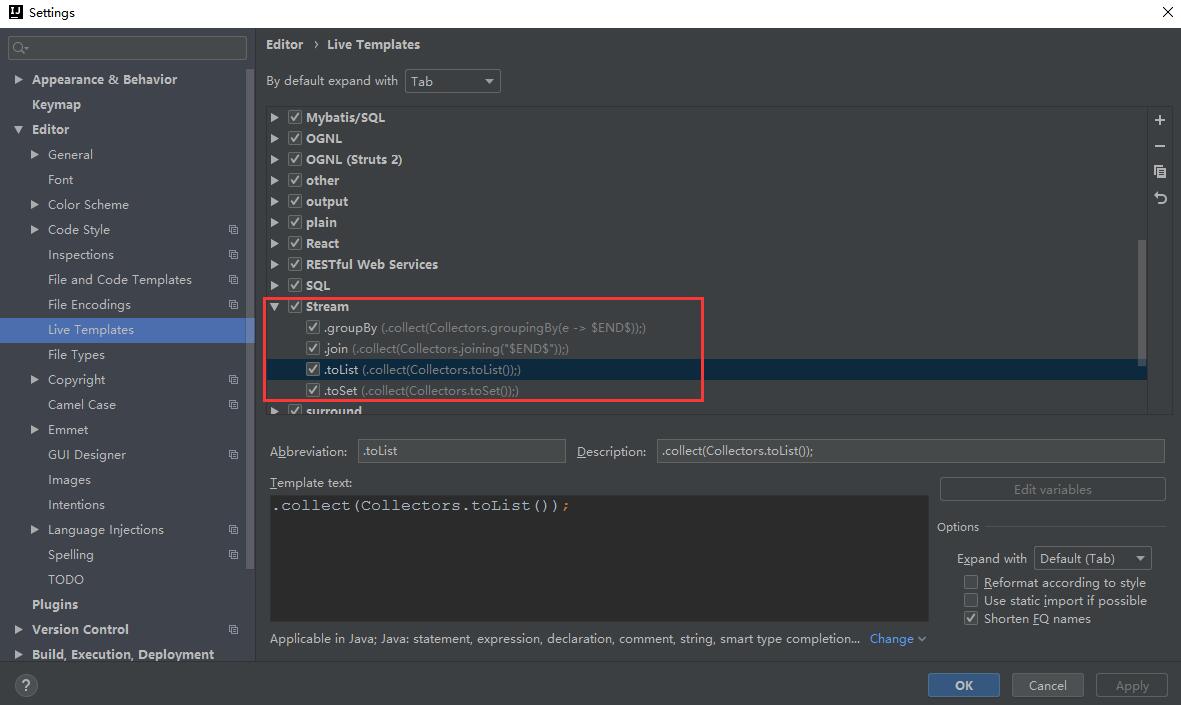
Task: Click the project-level icon beside Code Style
Action: point(233,230)
